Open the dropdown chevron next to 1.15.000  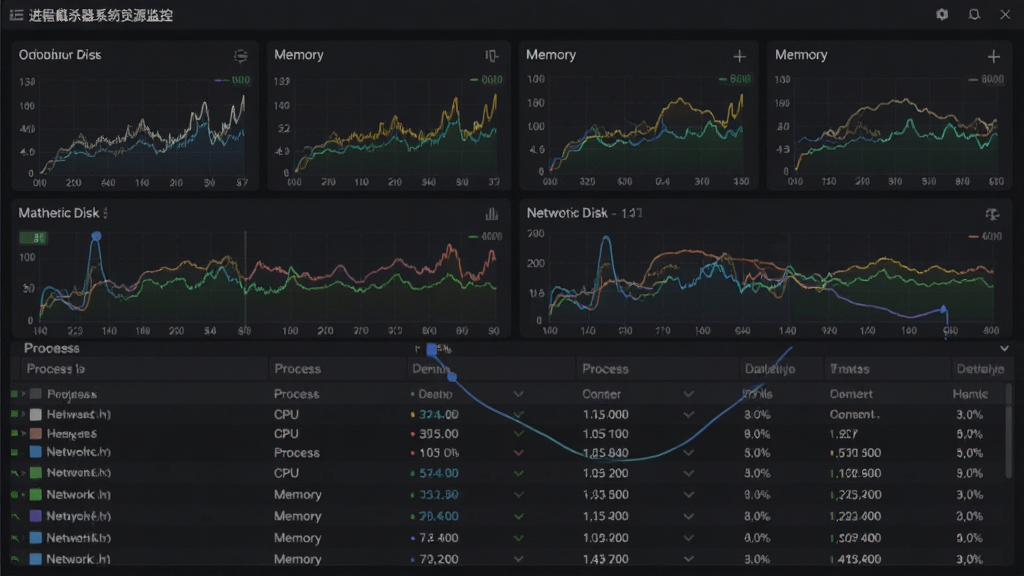pos(688,414)
